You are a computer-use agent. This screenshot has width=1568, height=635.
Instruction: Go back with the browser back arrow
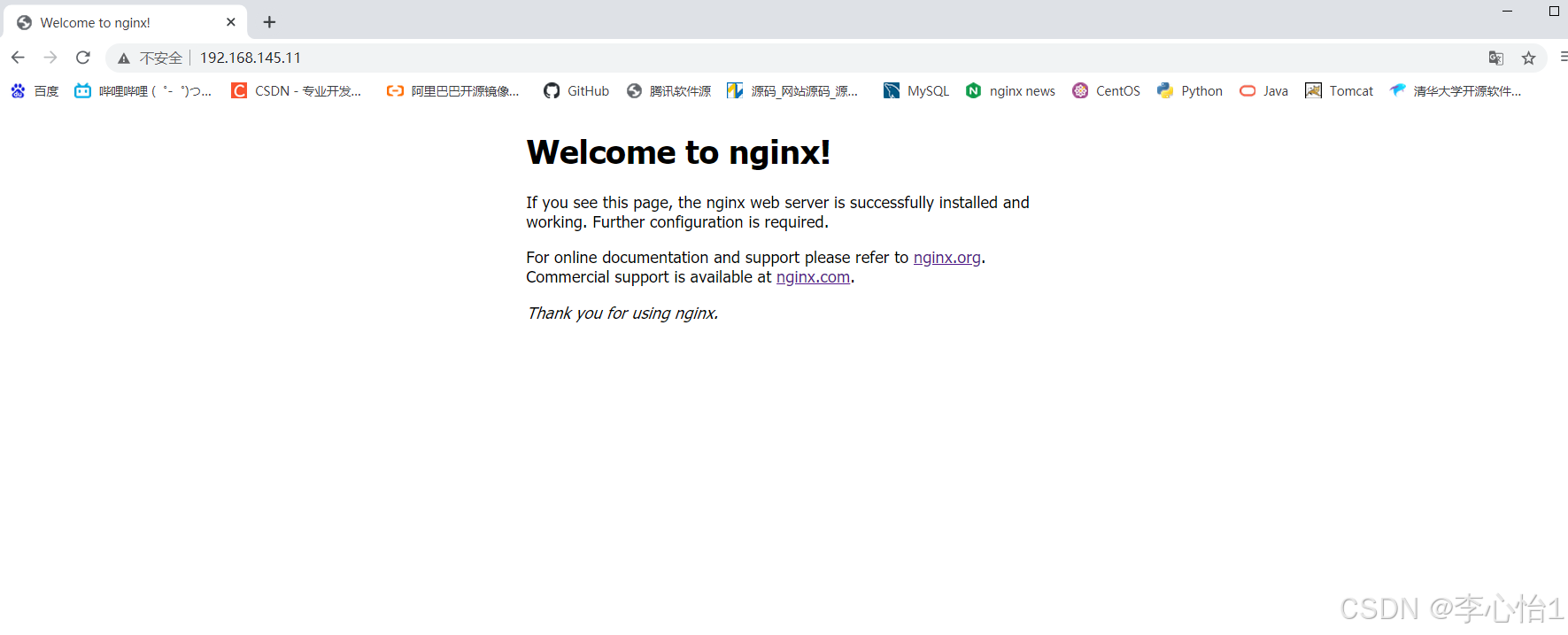tap(18, 58)
